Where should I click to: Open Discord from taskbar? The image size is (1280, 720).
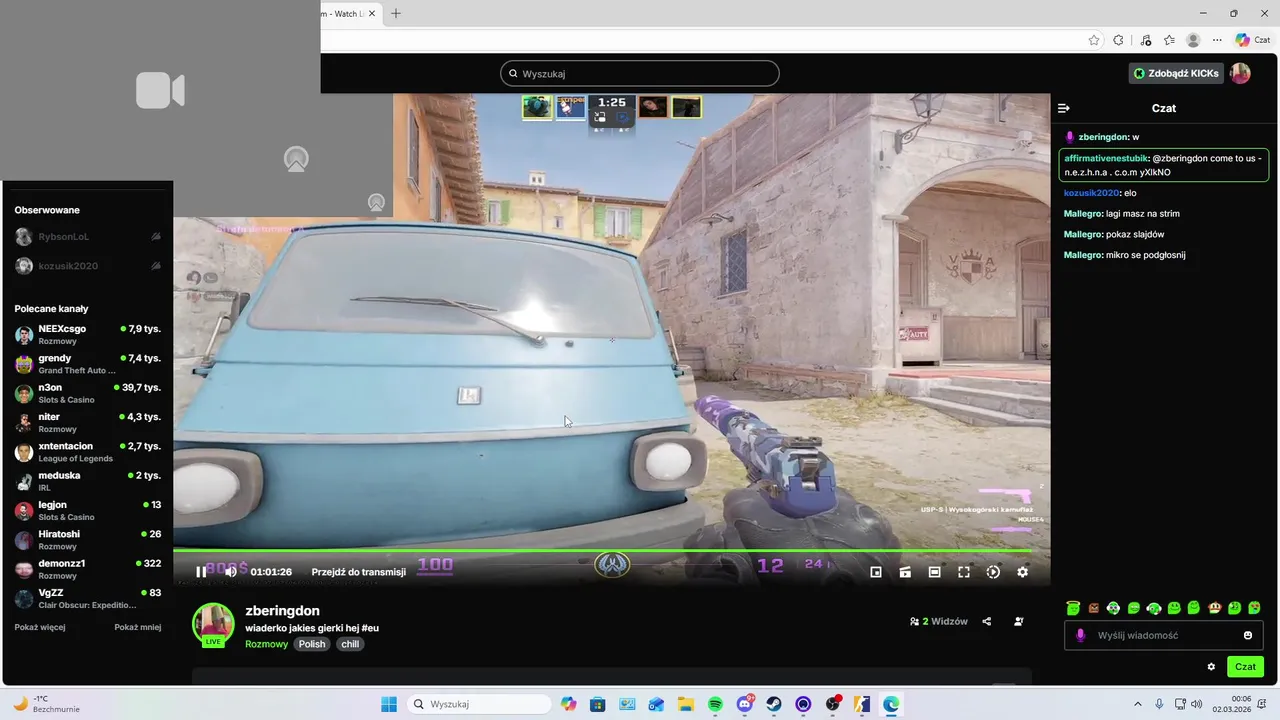pyautogui.click(x=745, y=704)
